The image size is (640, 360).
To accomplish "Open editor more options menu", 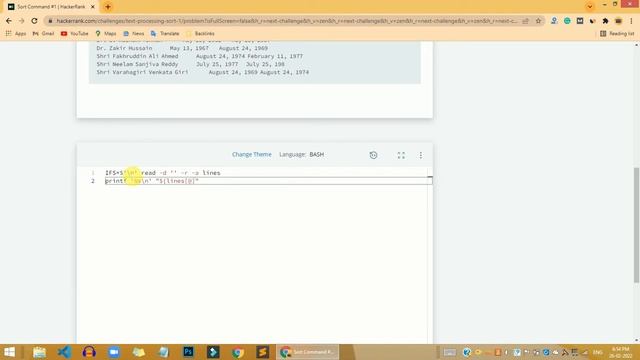I will [421, 155].
